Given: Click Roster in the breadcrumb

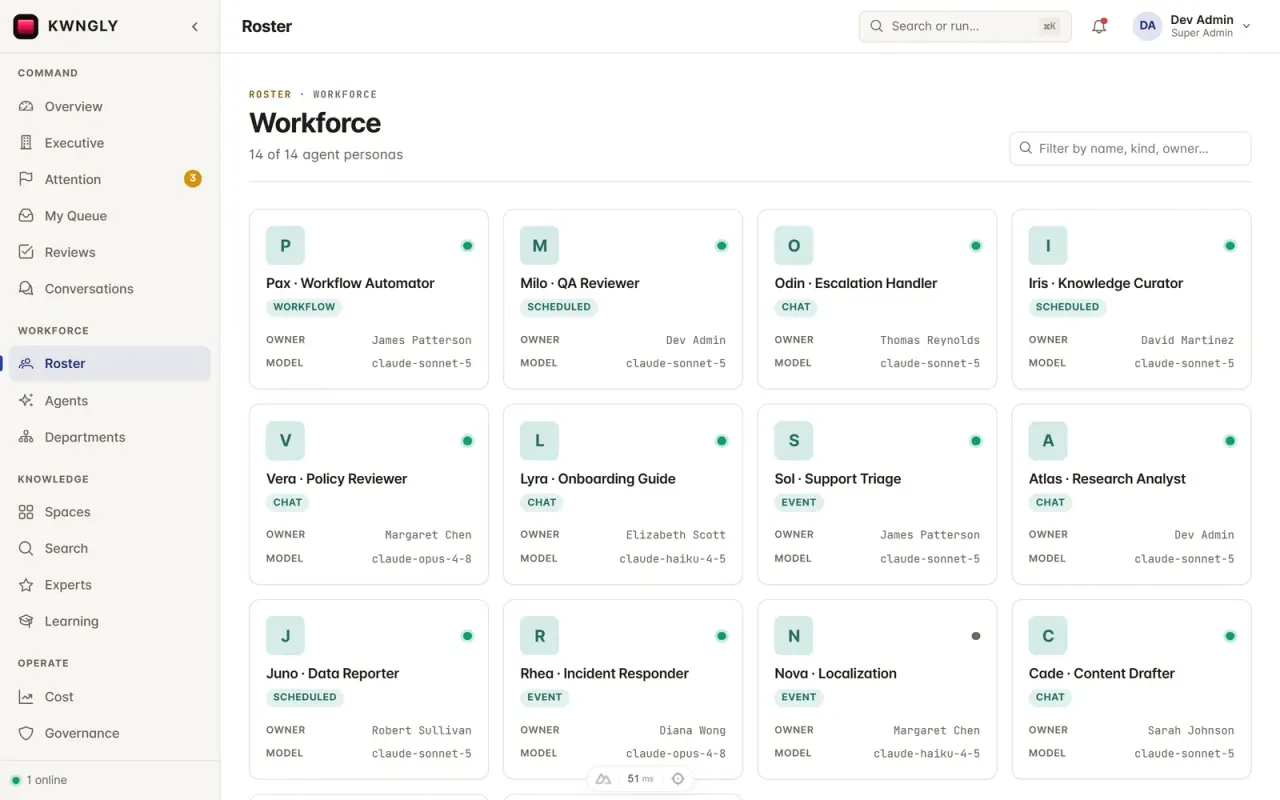Looking at the screenshot, I should pos(270,94).
